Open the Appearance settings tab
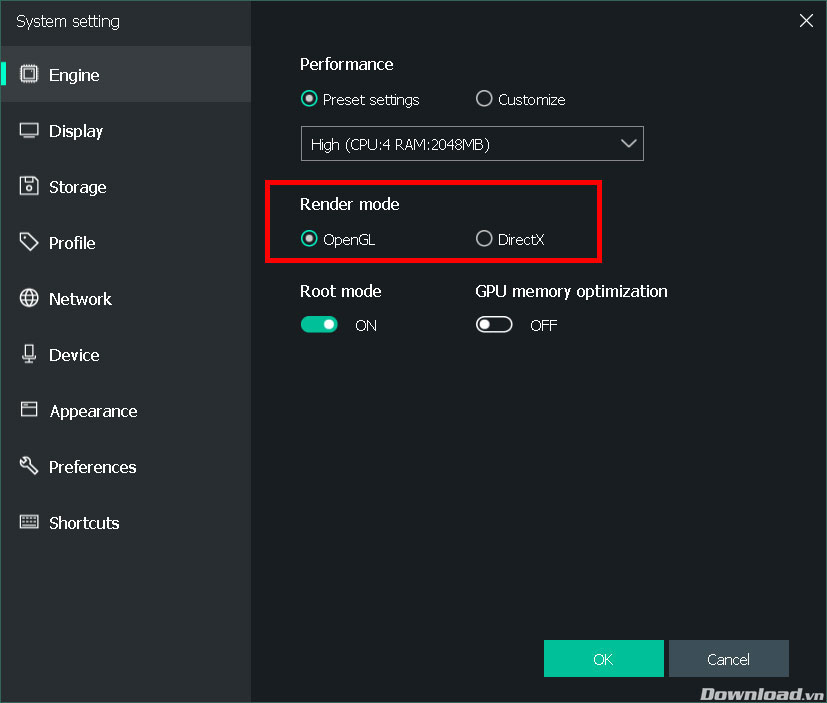The height and width of the screenshot is (703, 827). click(126, 410)
